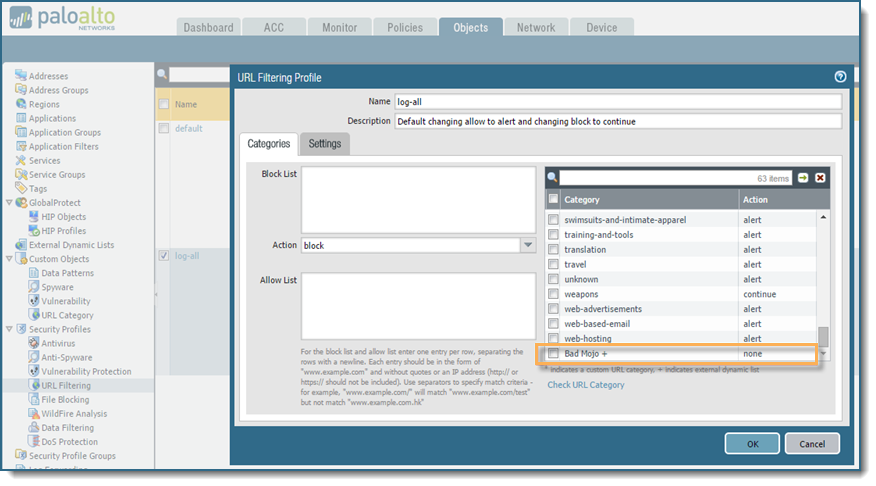Collapse the GlobalProtect tree node
Image resolution: width=876 pixels, height=486 pixels.
click(x=9, y=202)
